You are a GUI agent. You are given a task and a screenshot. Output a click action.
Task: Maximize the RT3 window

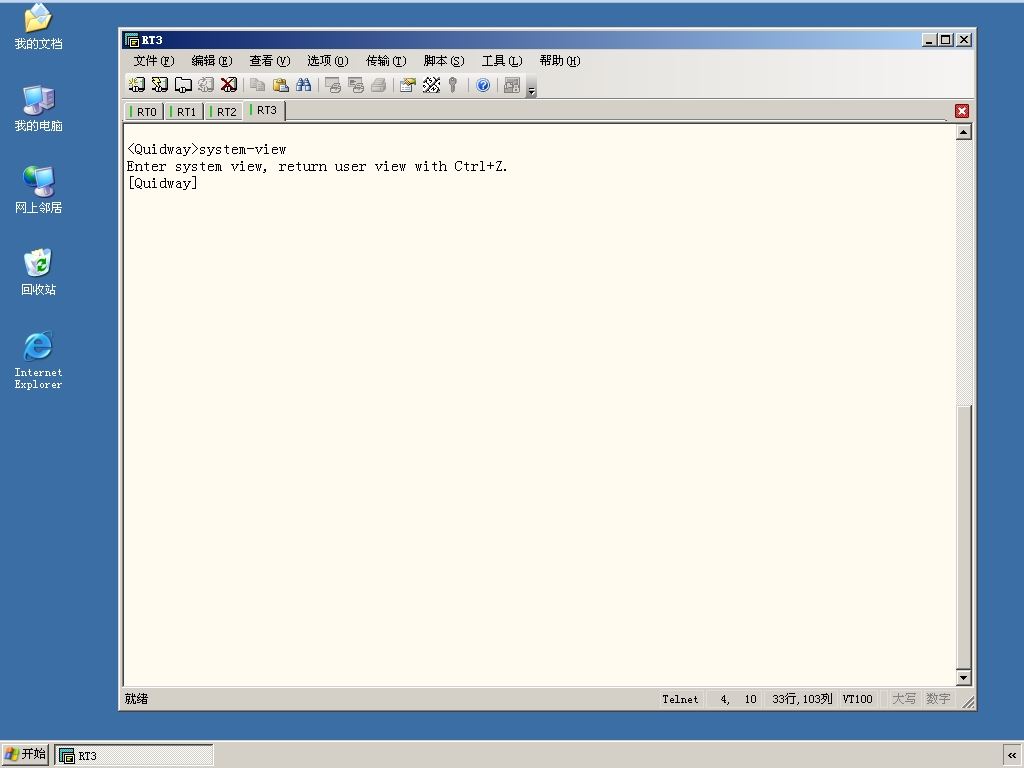[946, 40]
